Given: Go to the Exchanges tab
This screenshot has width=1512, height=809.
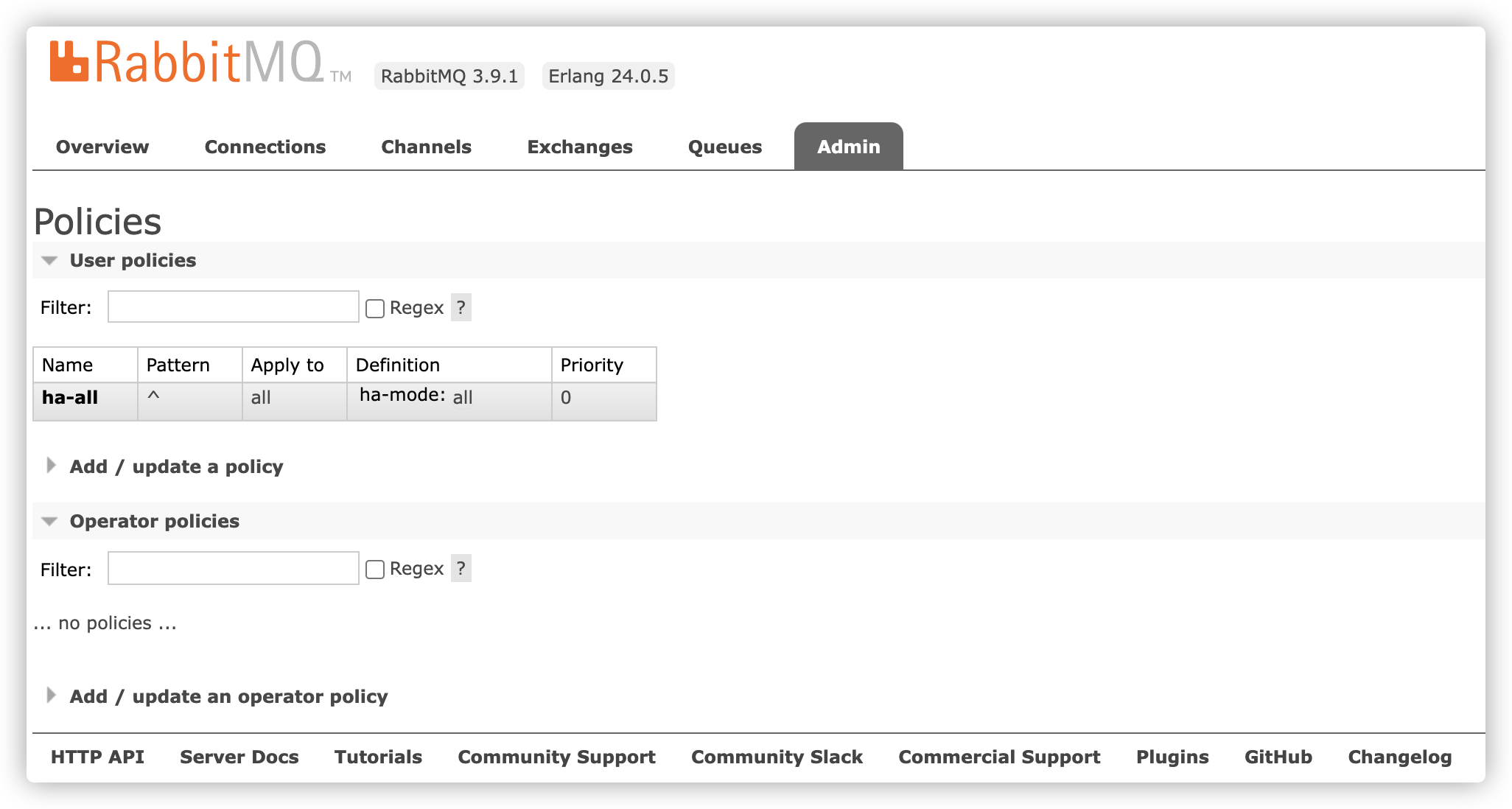Looking at the screenshot, I should (x=579, y=147).
